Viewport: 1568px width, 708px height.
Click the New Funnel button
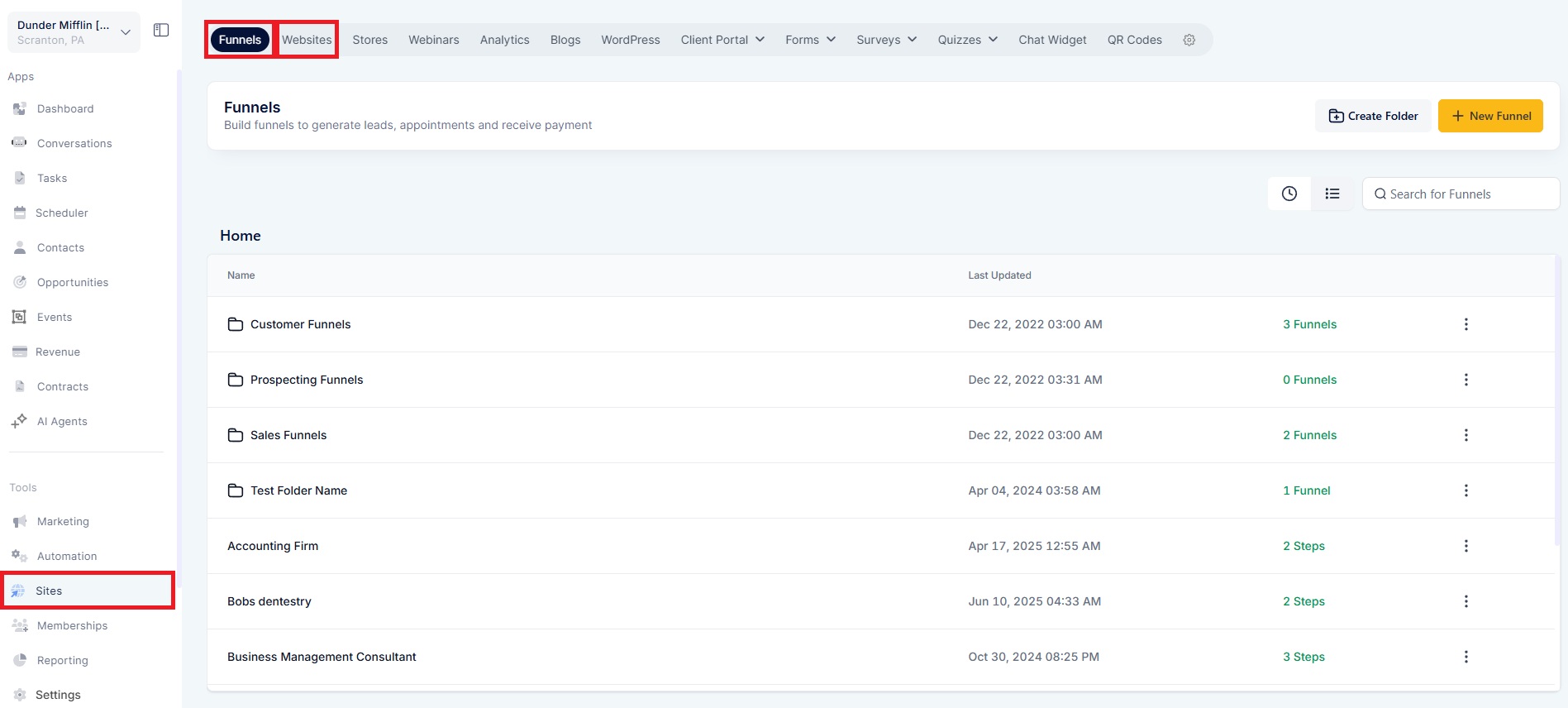[1490, 116]
